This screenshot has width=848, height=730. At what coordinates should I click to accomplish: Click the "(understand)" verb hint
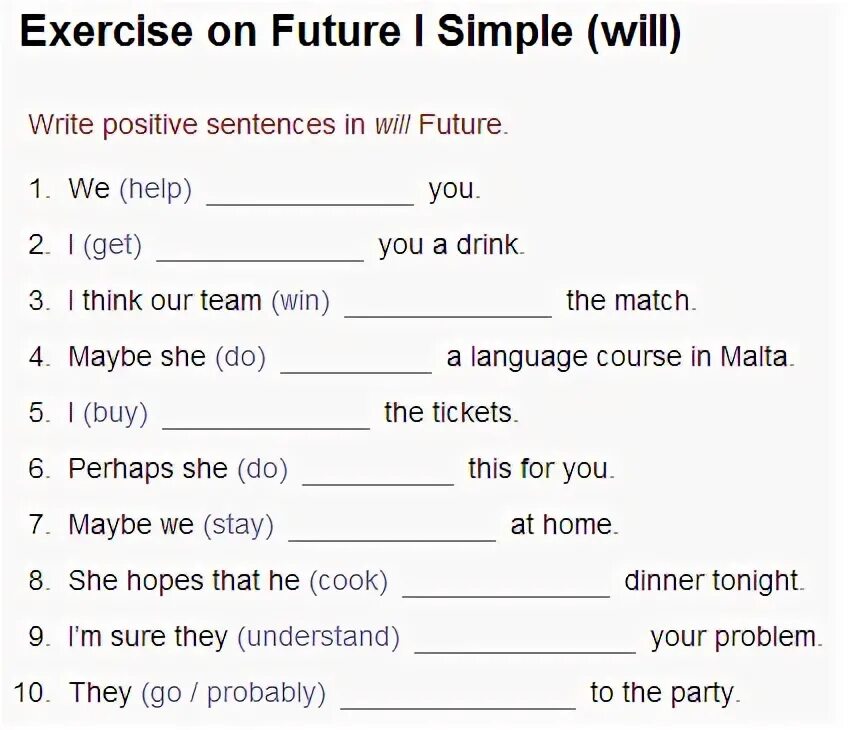[318, 636]
